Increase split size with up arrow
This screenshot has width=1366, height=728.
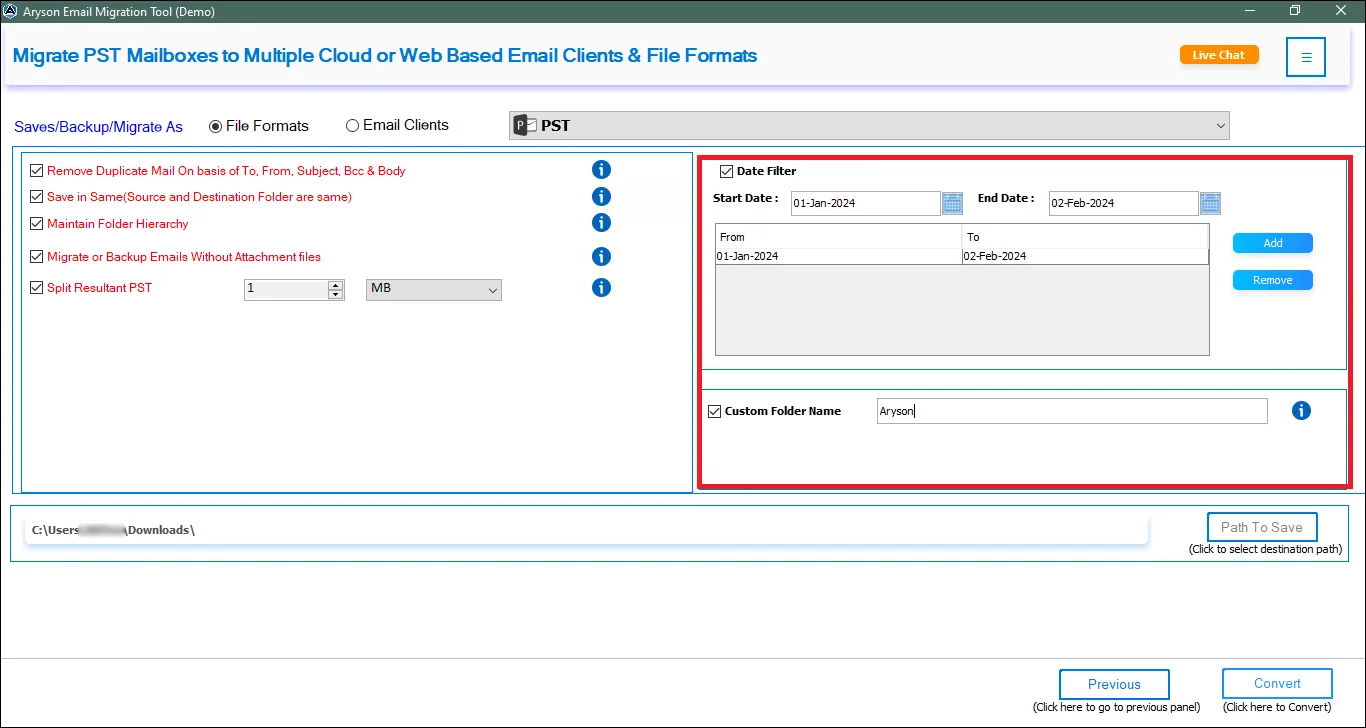[x=336, y=285]
